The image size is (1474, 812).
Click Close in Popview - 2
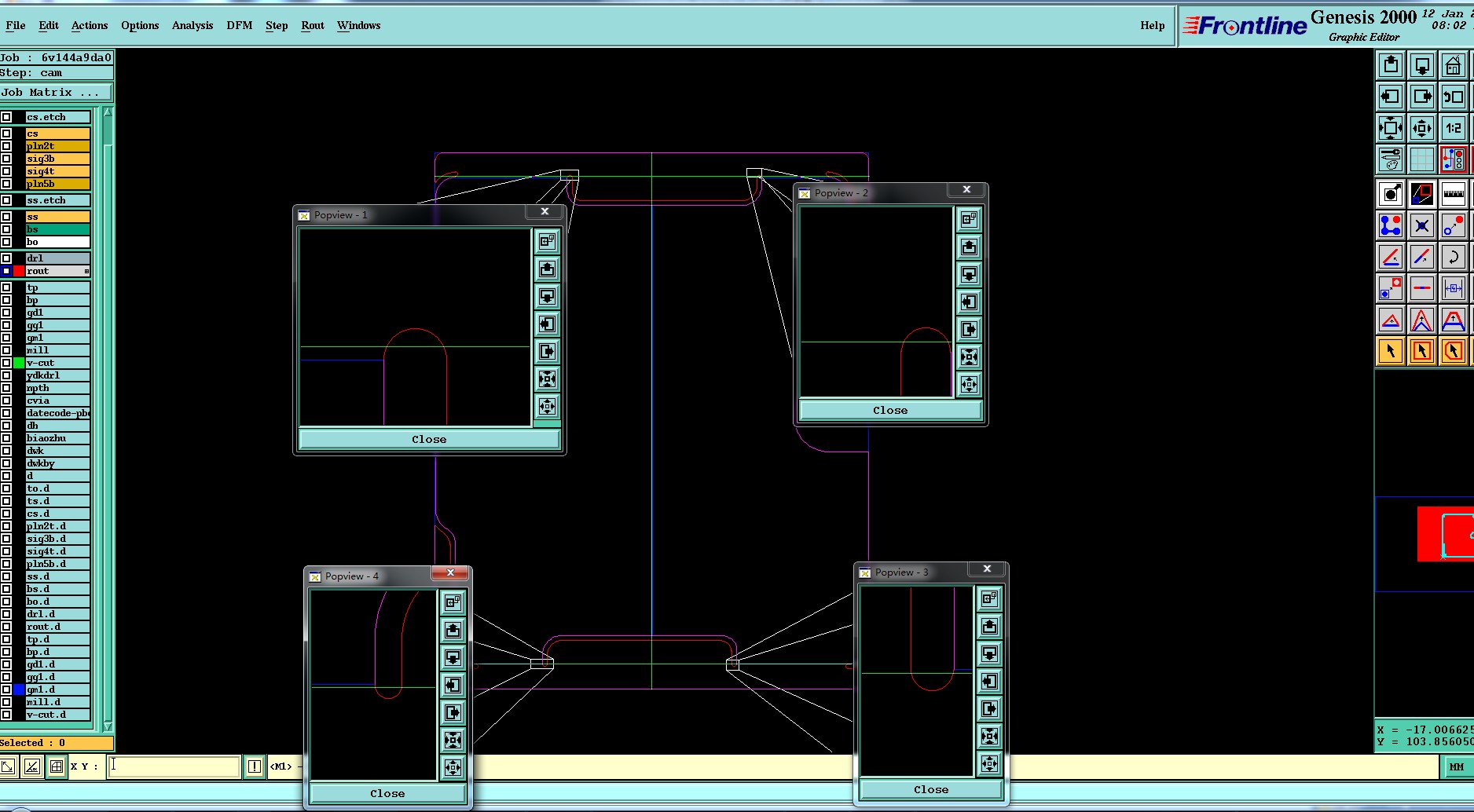(x=890, y=411)
